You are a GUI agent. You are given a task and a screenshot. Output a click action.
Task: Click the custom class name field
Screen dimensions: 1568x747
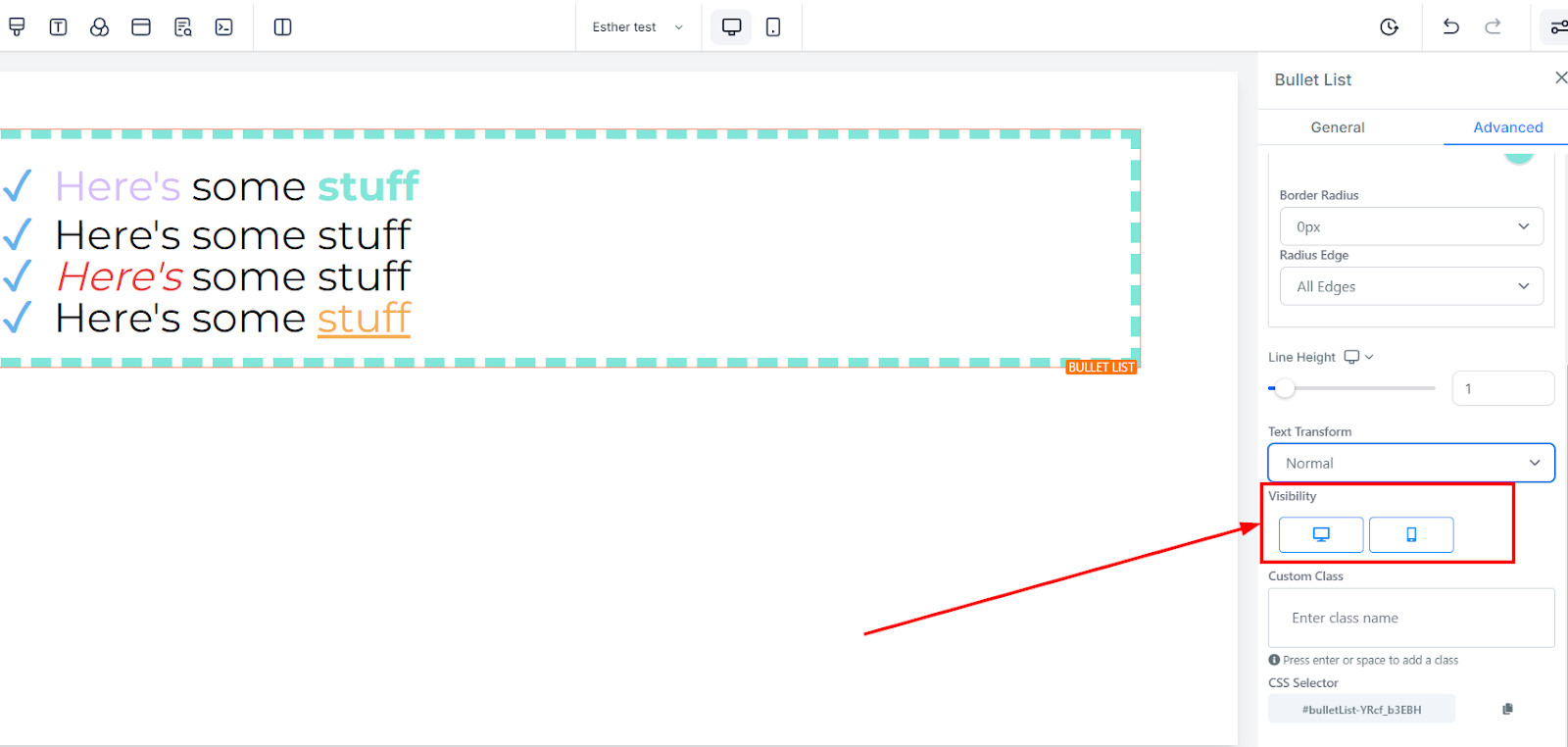point(1411,618)
